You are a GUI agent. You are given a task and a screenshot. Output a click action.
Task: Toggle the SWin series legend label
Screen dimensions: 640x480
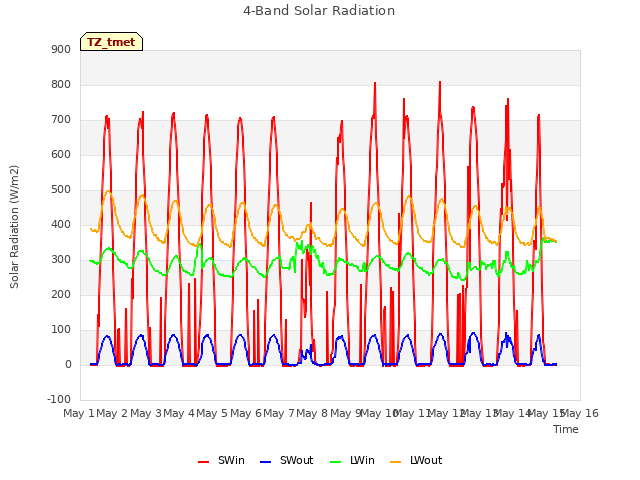pyautogui.click(x=231, y=460)
